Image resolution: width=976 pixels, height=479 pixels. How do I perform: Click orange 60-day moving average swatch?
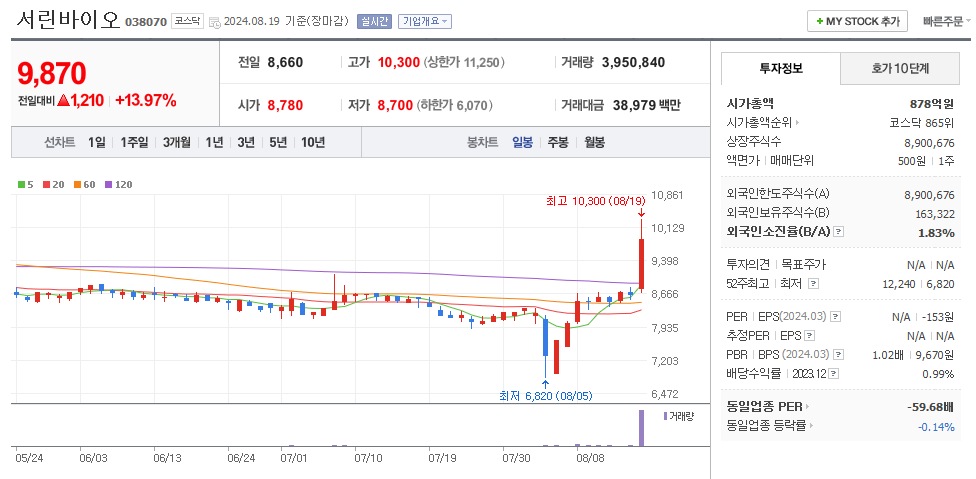pos(77,184)
